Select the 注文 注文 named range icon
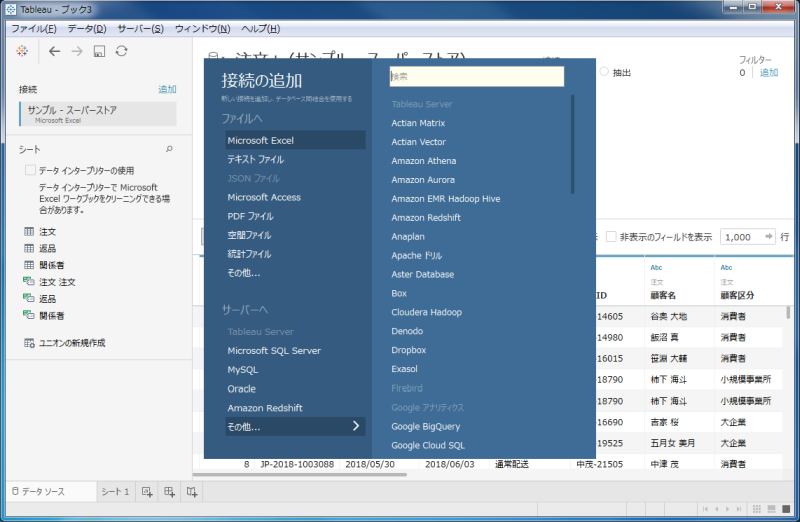 pyautogui.click(x=29, y=282)
